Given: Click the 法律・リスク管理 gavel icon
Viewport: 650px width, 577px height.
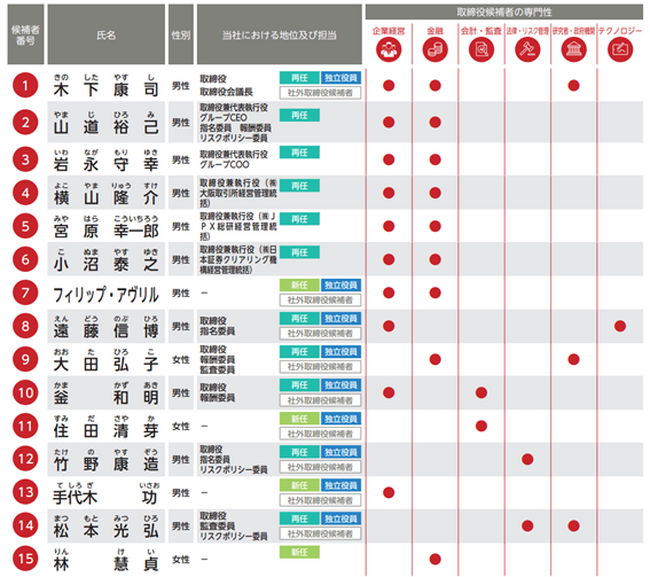Looking at the screenshot, I should point(527,50).
